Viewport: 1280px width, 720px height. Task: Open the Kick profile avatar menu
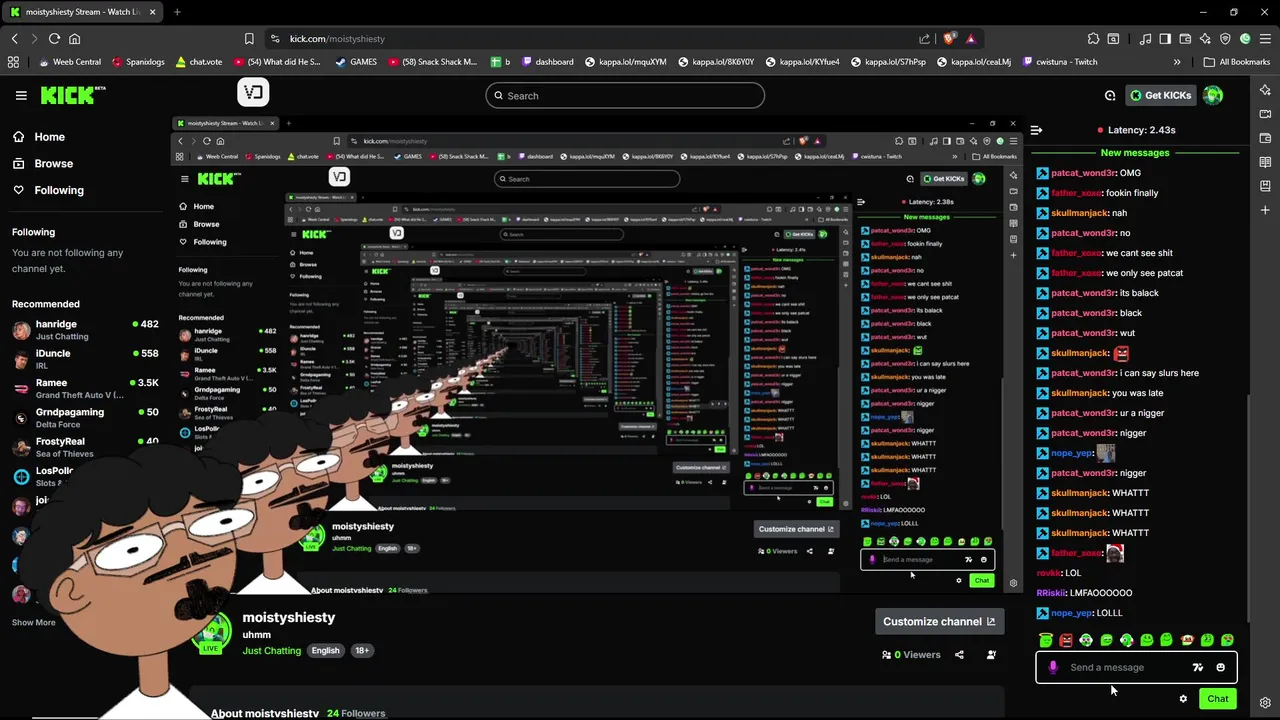[1213, 95]
